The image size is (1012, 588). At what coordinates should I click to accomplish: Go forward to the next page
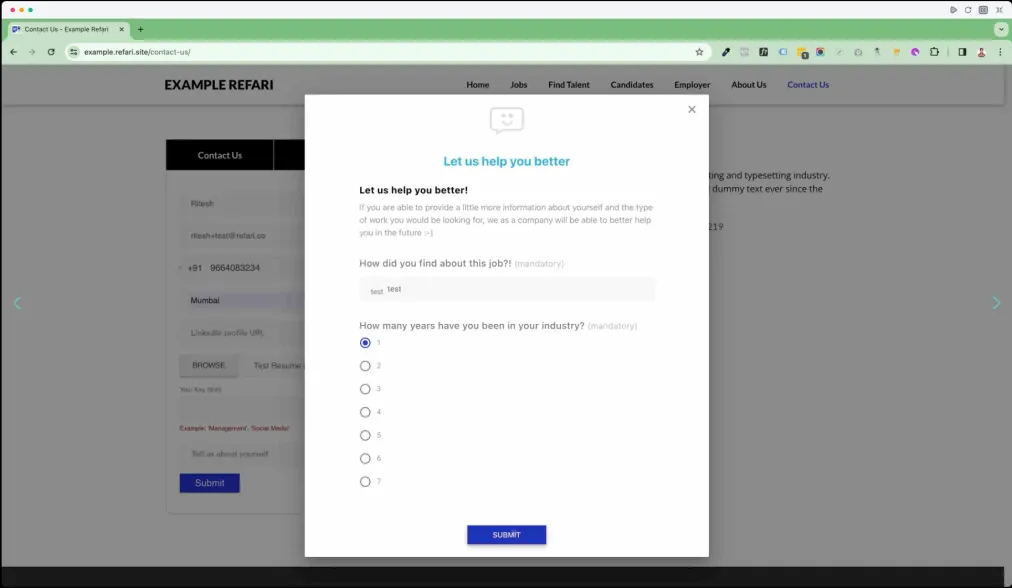(32, 52)
